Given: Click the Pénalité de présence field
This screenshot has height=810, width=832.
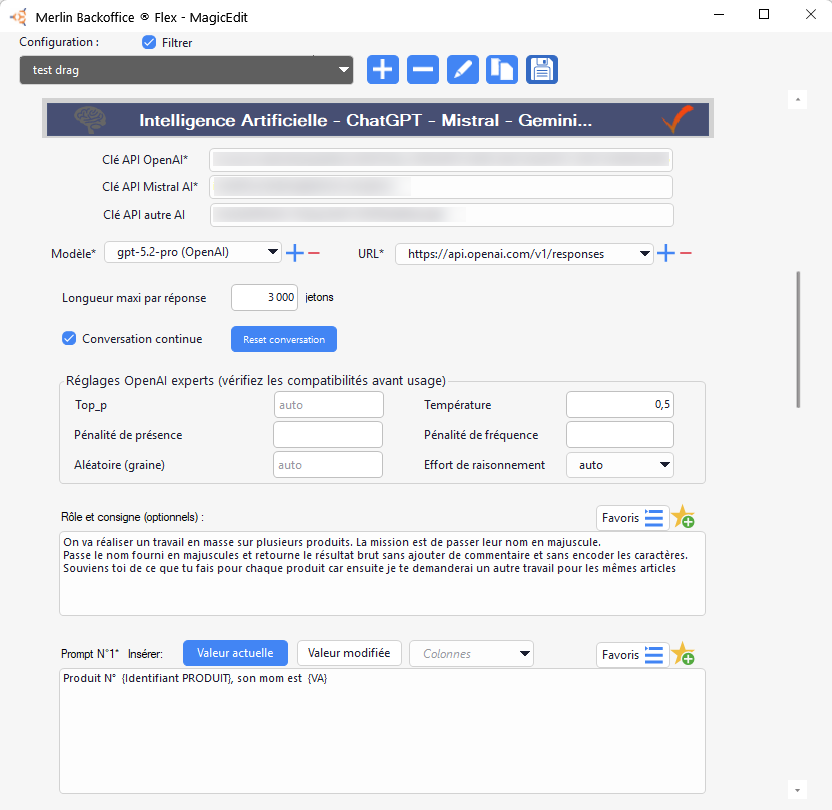Looking at the screenshot, I should pos(328,434).
